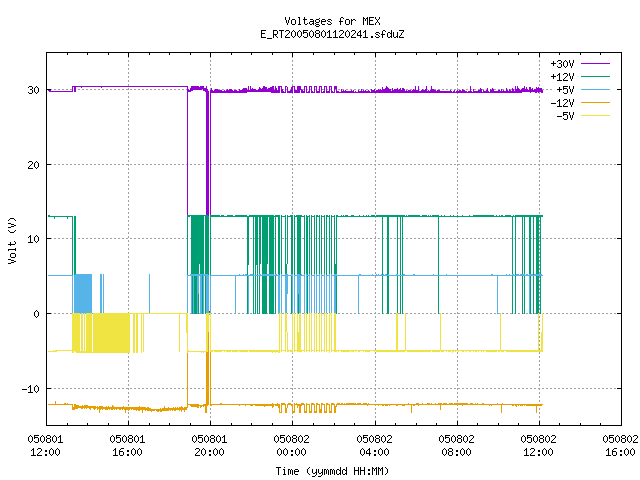
Task: Click the +12V legend label
Action: click(562, 77)
